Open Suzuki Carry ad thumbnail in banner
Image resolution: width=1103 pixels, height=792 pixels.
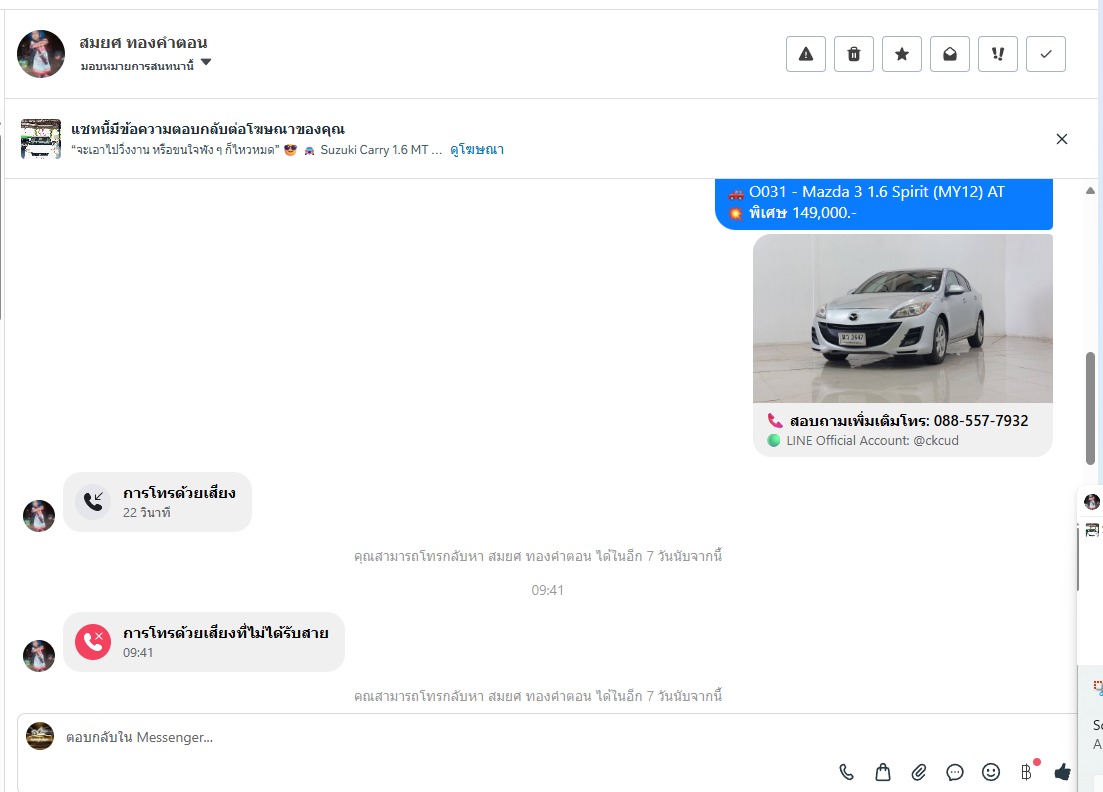point(41,139)
